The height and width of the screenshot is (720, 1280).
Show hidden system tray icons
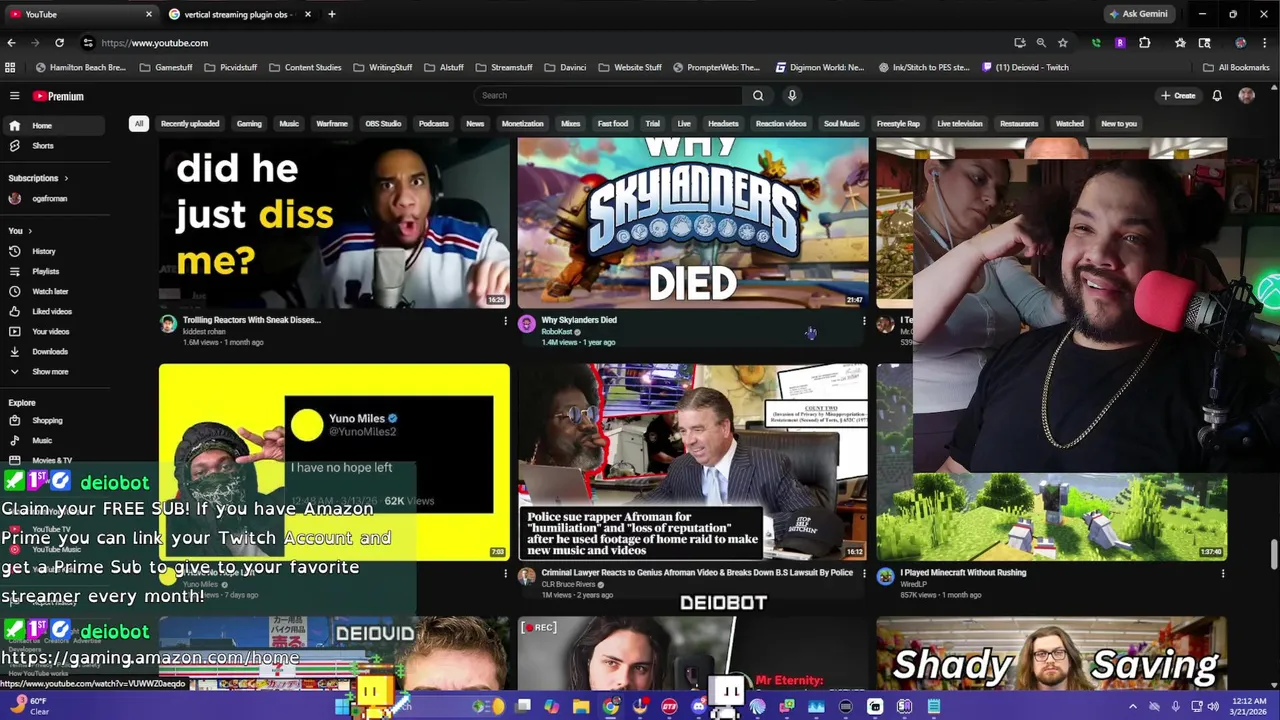point(1132,707)
